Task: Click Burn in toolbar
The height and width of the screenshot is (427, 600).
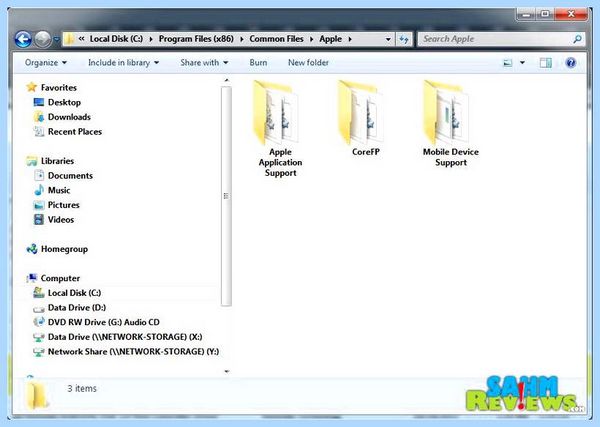Action: click(x=258, y=62)
